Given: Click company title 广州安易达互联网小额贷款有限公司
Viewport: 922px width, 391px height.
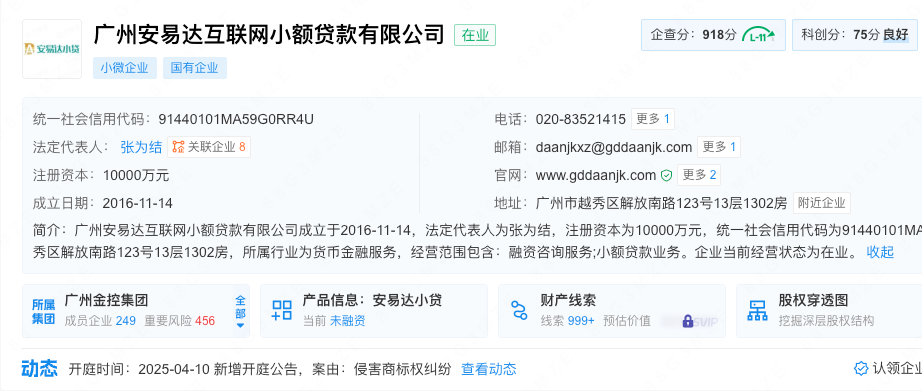Looking at the screenshot, I should [269, 34].
